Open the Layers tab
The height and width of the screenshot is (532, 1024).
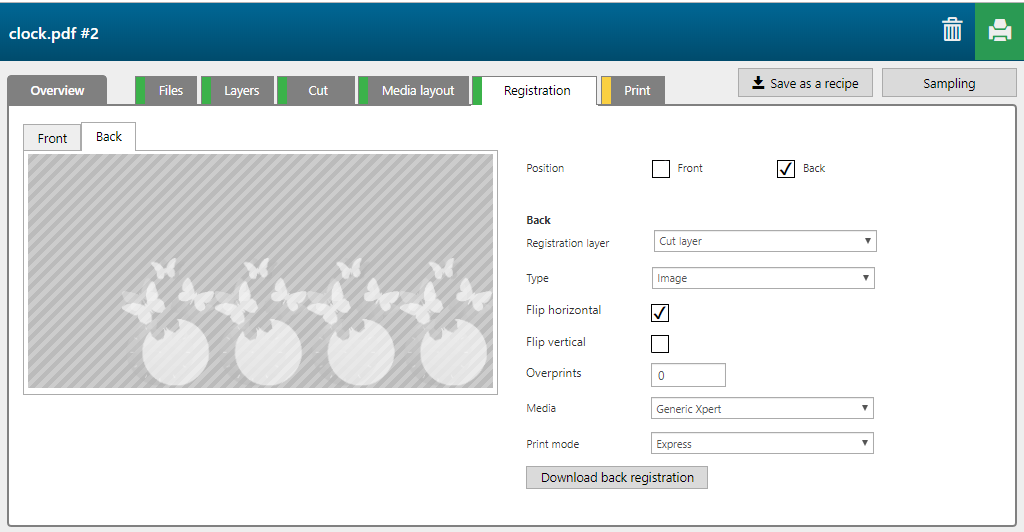pyautogui.click(x=238, y=91)
